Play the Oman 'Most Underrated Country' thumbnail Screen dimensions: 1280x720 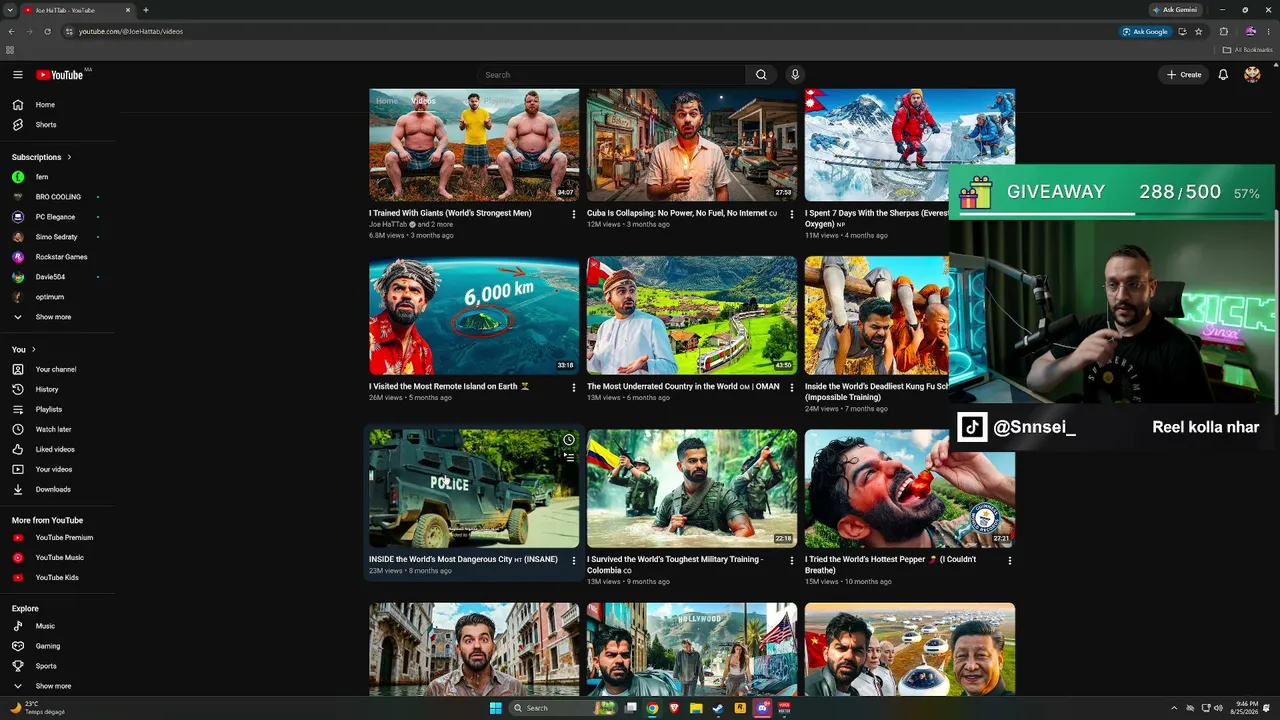pos(692,316)
